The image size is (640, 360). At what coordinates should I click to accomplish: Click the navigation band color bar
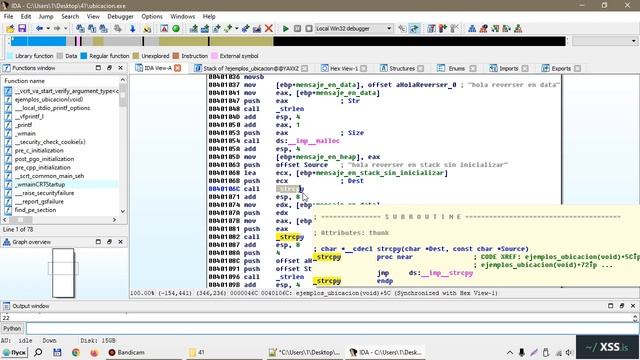(288, 41)
